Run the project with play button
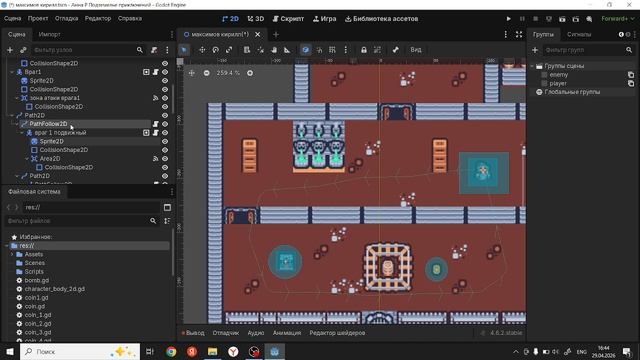This screenshot has width=640, height=360. point(508,19)
